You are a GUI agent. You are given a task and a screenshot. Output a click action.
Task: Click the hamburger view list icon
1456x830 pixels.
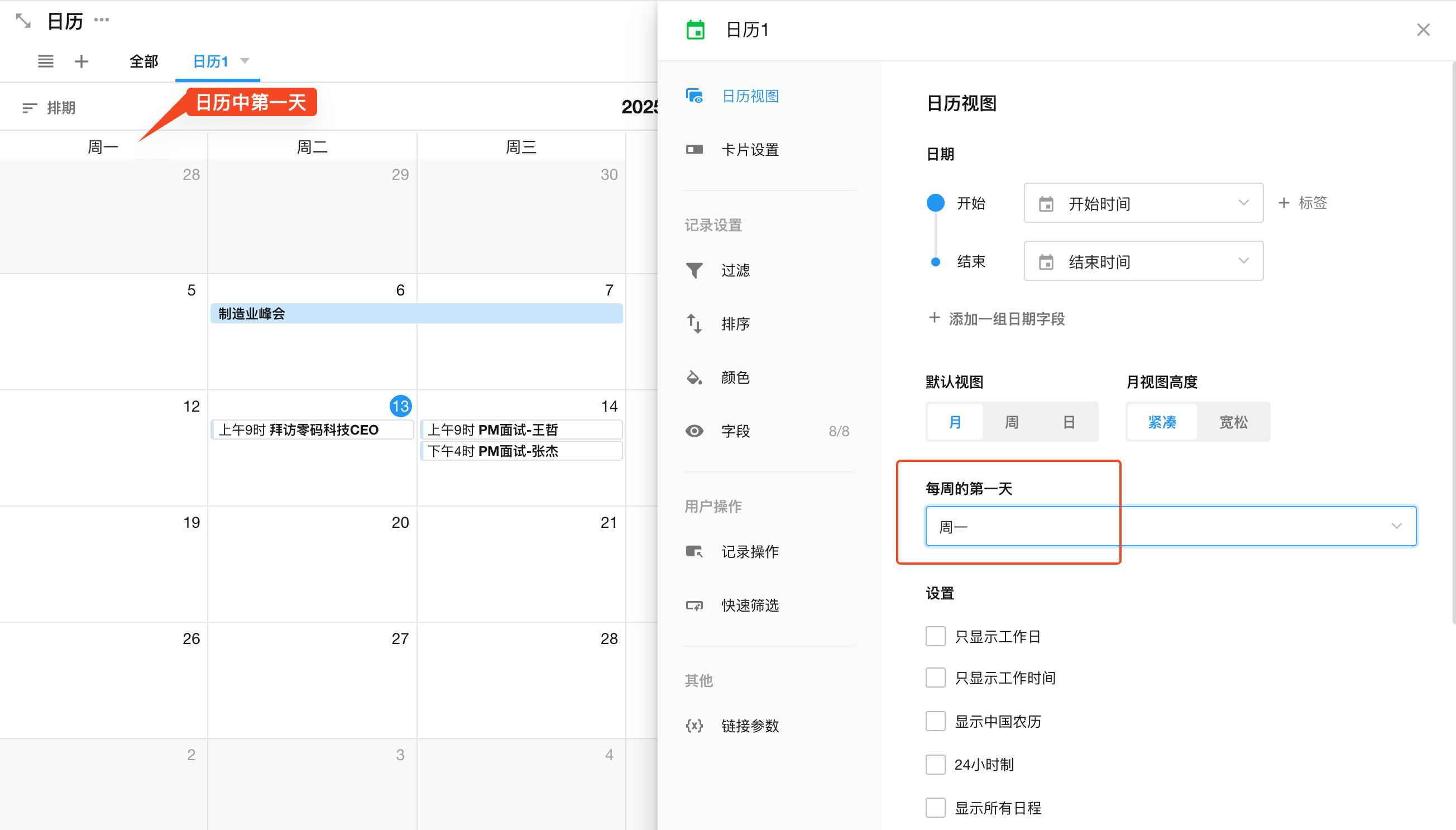pos(46,61)
